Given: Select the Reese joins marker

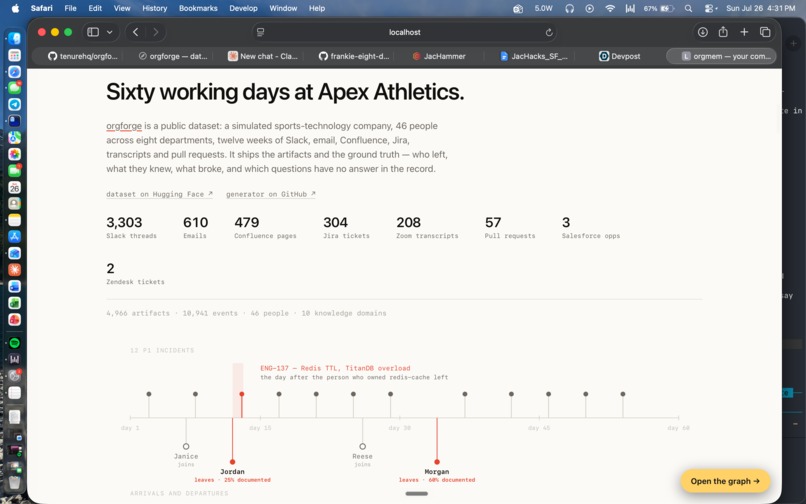Looking at the screenshot, I should [362, 446].
